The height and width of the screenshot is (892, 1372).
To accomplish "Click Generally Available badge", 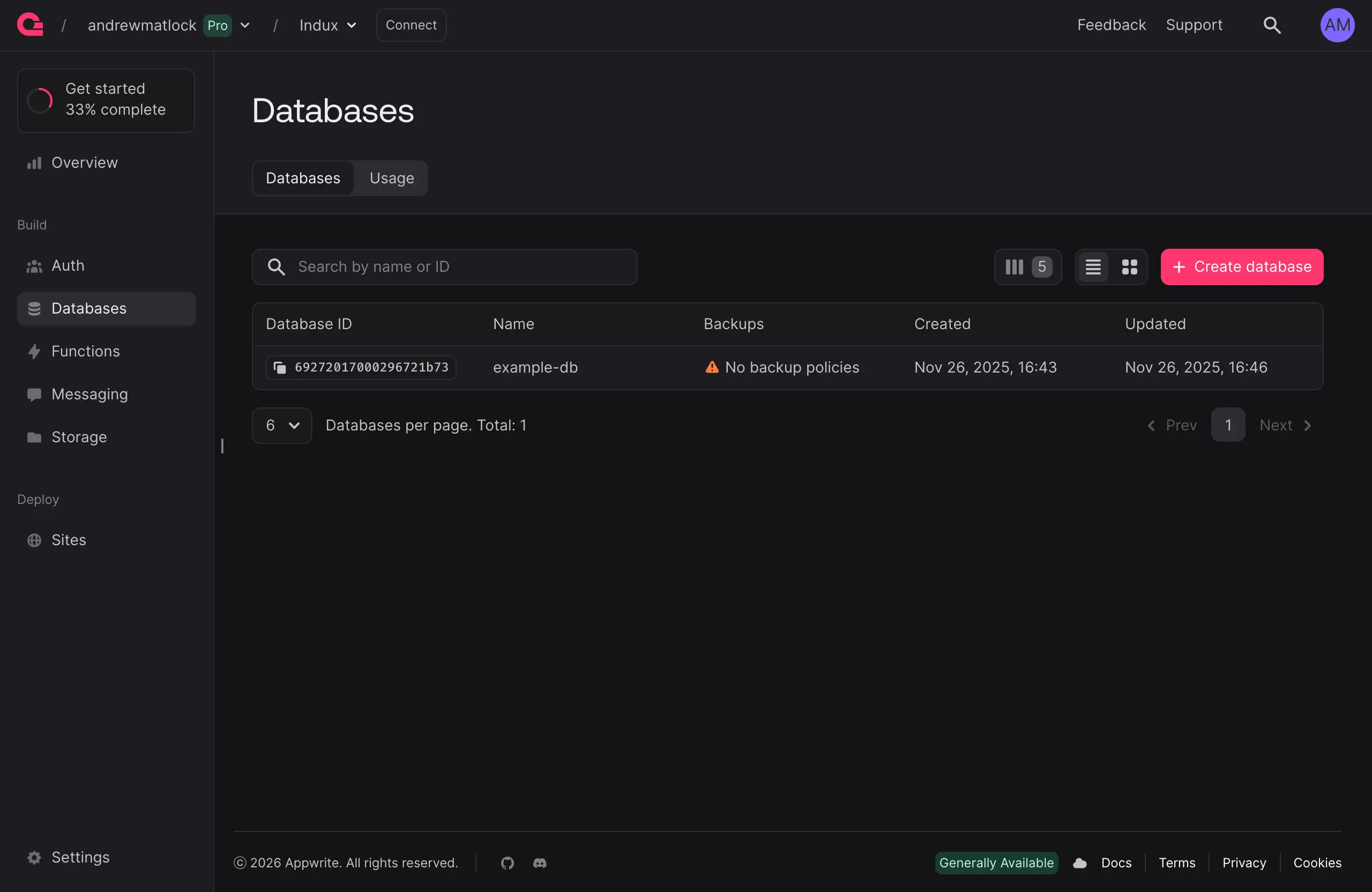I will pos(996,863).
